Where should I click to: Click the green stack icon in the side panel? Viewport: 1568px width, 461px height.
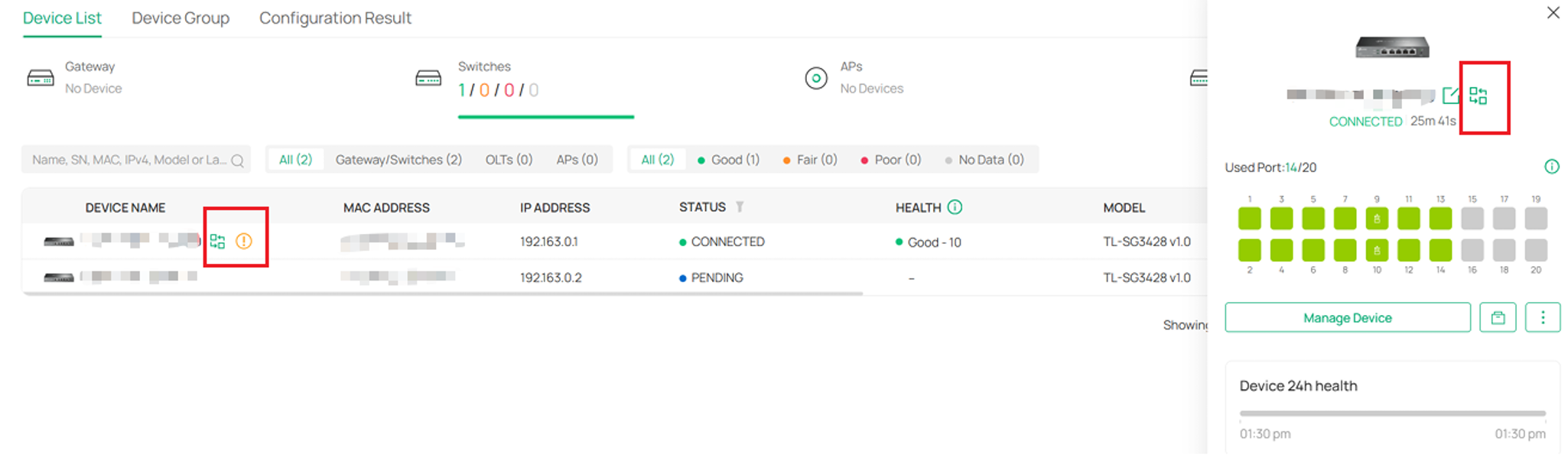pyautogui.click(x=1478, y=96)
